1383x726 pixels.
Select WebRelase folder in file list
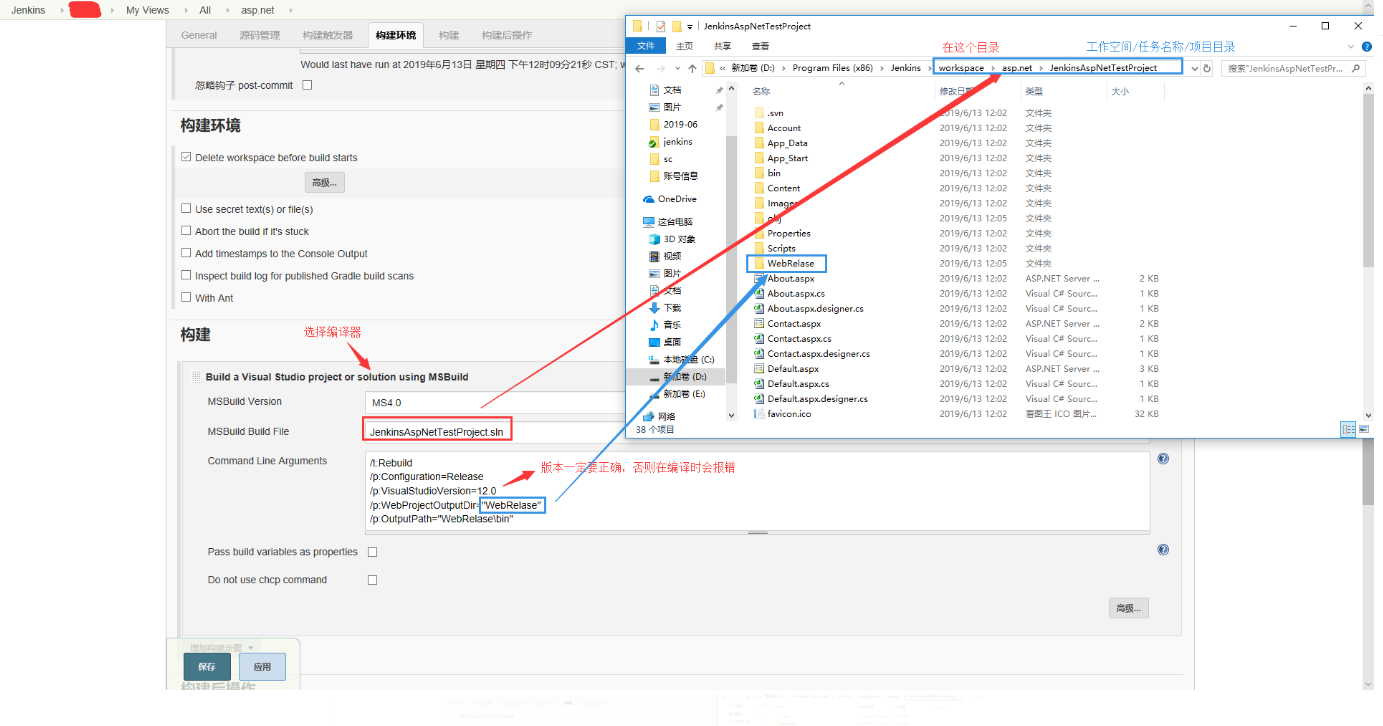tap(785, 263)
